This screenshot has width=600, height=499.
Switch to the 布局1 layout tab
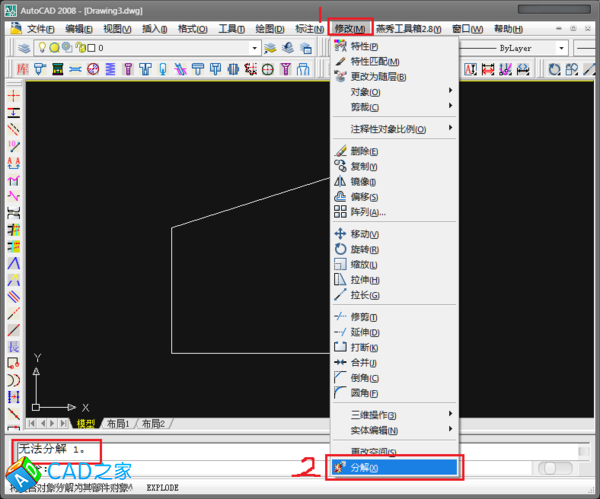(119, 424)
